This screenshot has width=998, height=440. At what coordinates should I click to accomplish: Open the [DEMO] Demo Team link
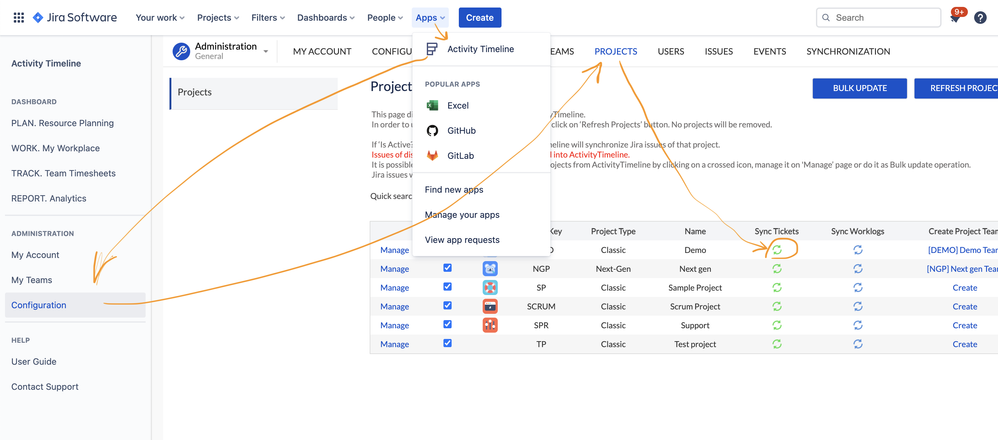coord(963,250)
